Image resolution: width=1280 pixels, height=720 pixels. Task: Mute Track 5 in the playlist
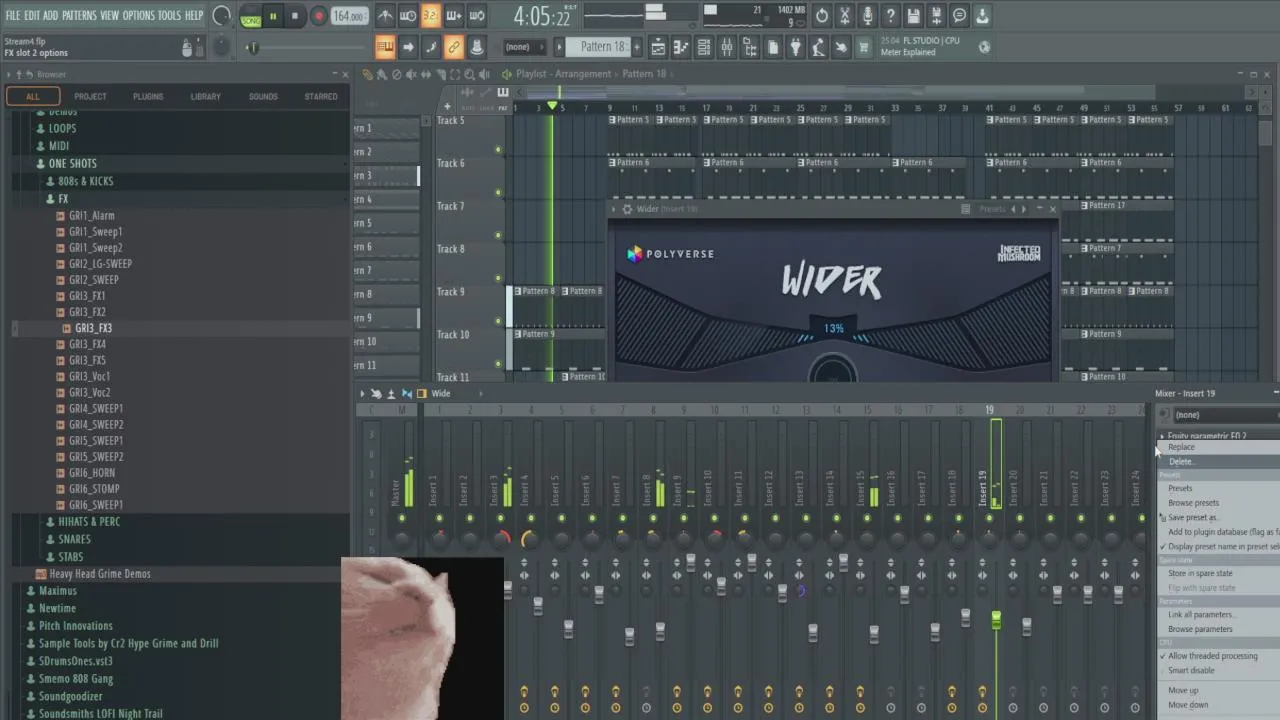[x=498, y=150]
